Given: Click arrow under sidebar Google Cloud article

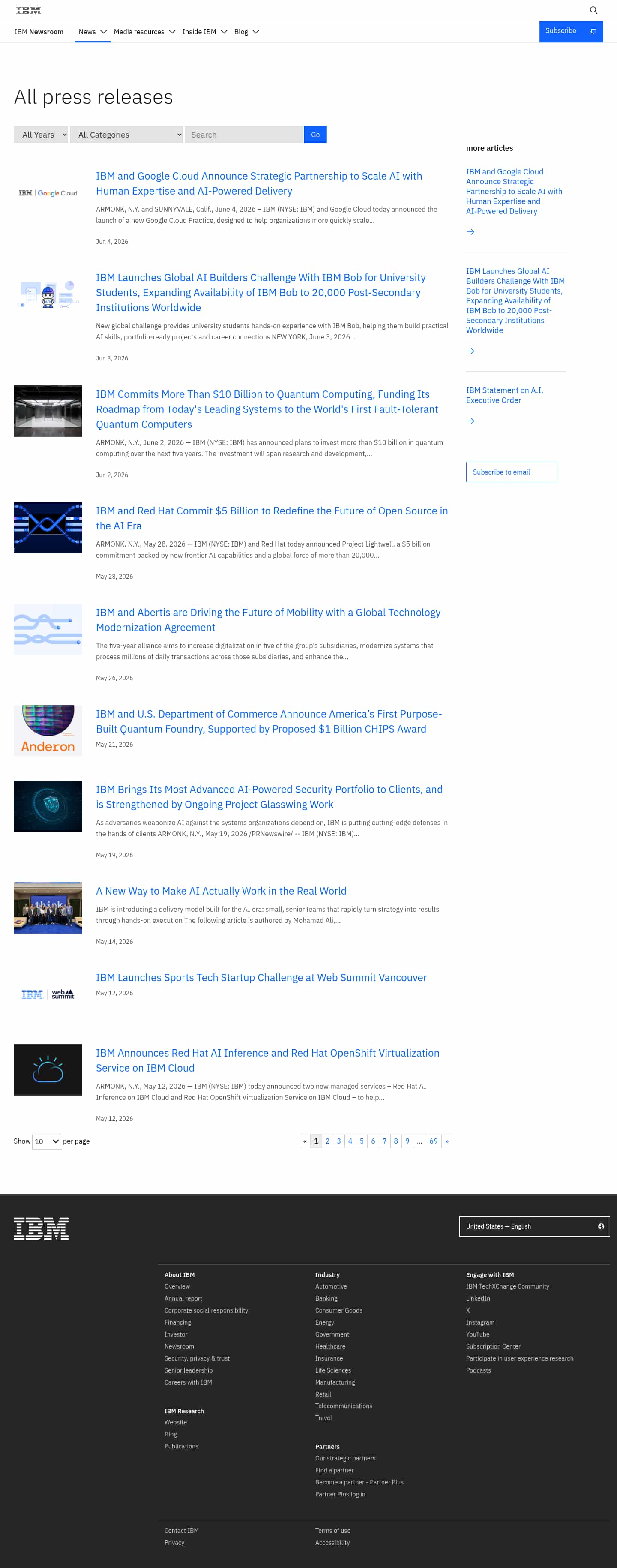Looking at the screenshot, I should tap(470, 232).
